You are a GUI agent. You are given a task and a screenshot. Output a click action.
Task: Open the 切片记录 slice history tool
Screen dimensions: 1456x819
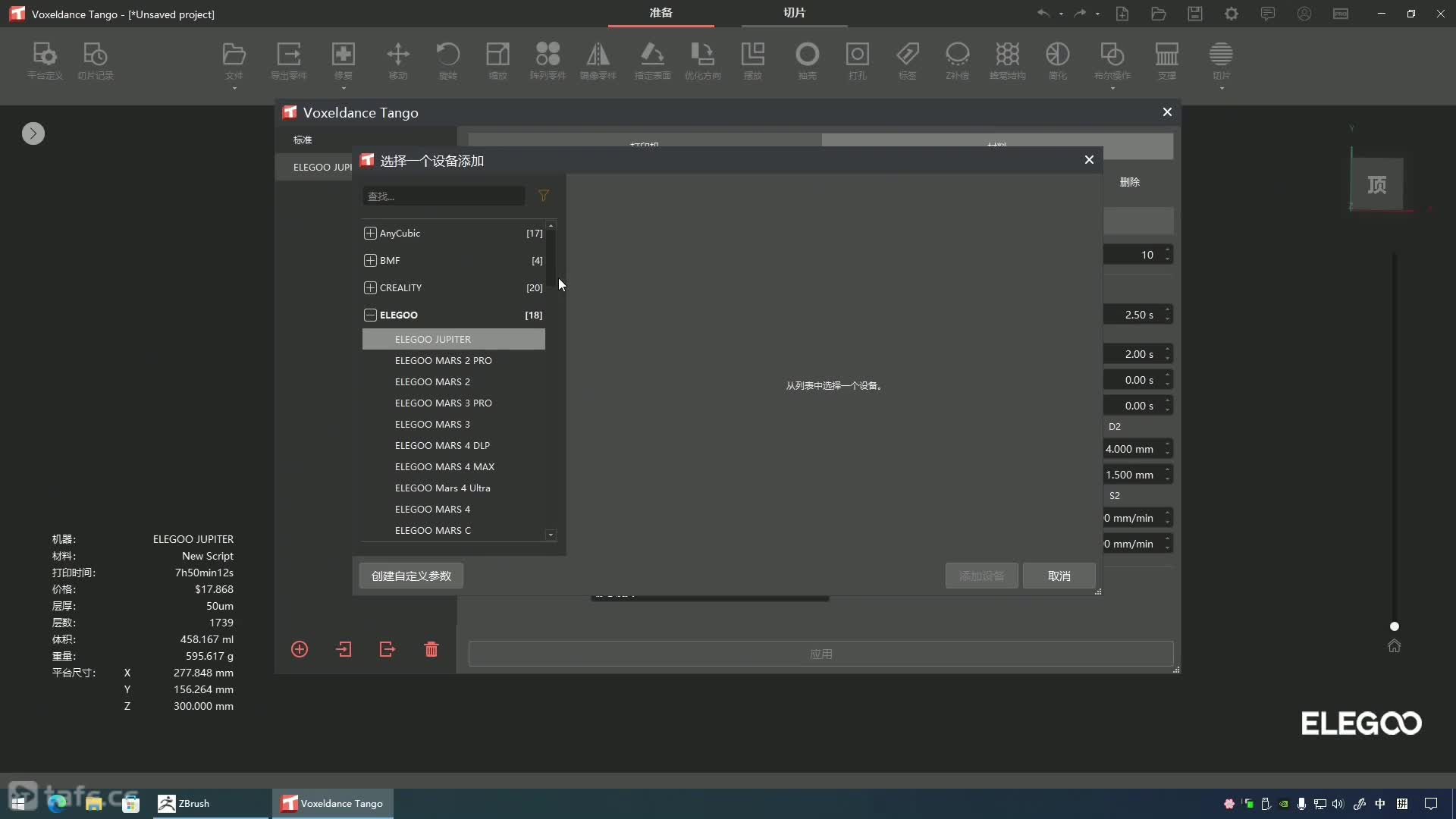click(95, 61)
